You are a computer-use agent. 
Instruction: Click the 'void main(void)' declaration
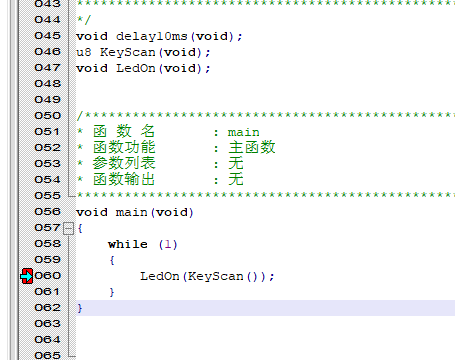[135, 212]
